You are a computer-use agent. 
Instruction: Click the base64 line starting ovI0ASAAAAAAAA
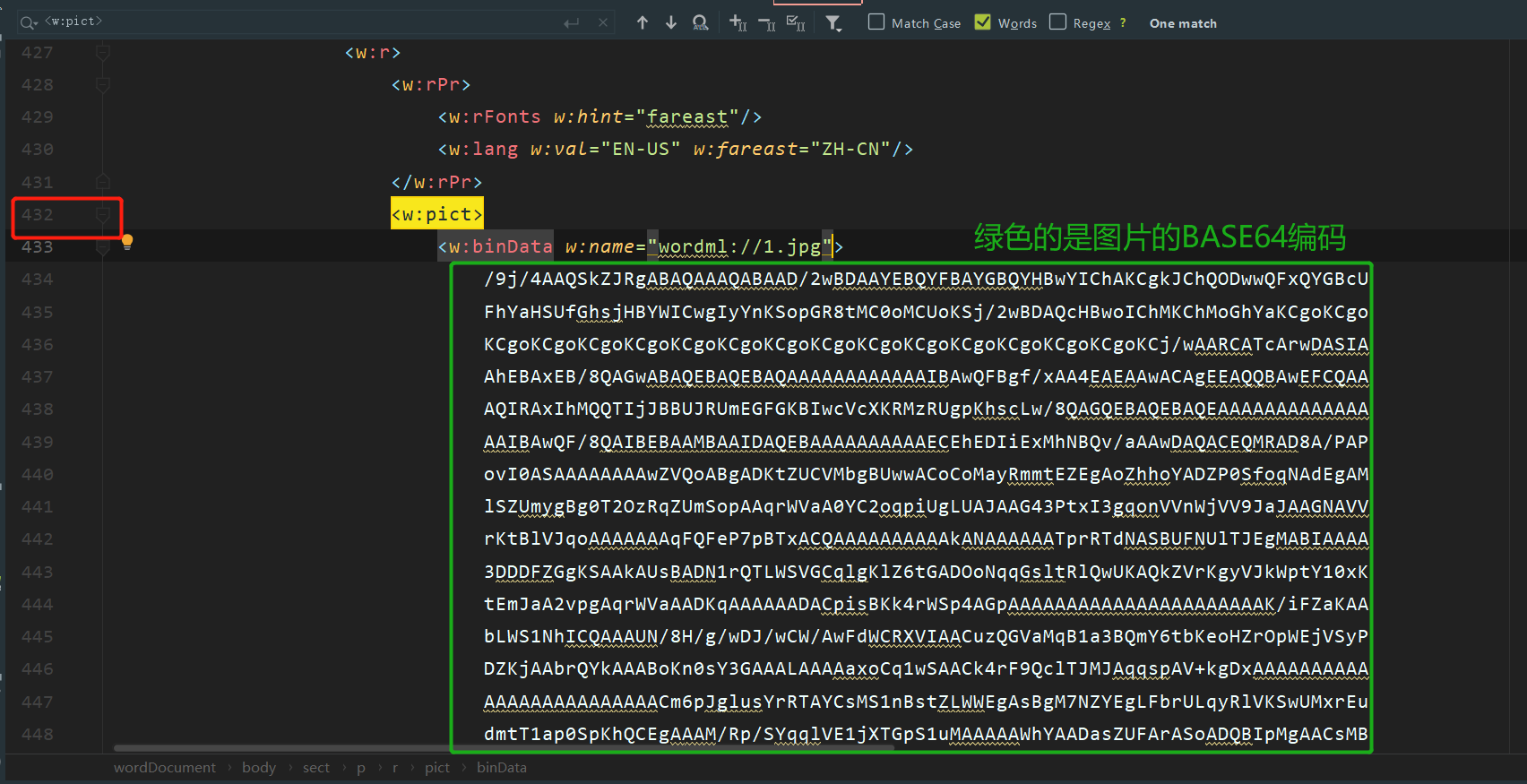point(926,475)
